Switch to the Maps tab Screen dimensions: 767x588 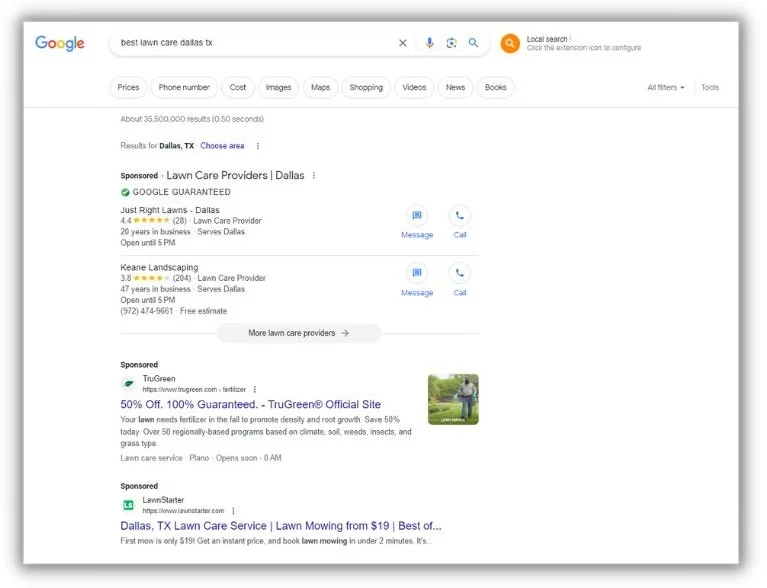pyautogui.click(x=320, y=88)
